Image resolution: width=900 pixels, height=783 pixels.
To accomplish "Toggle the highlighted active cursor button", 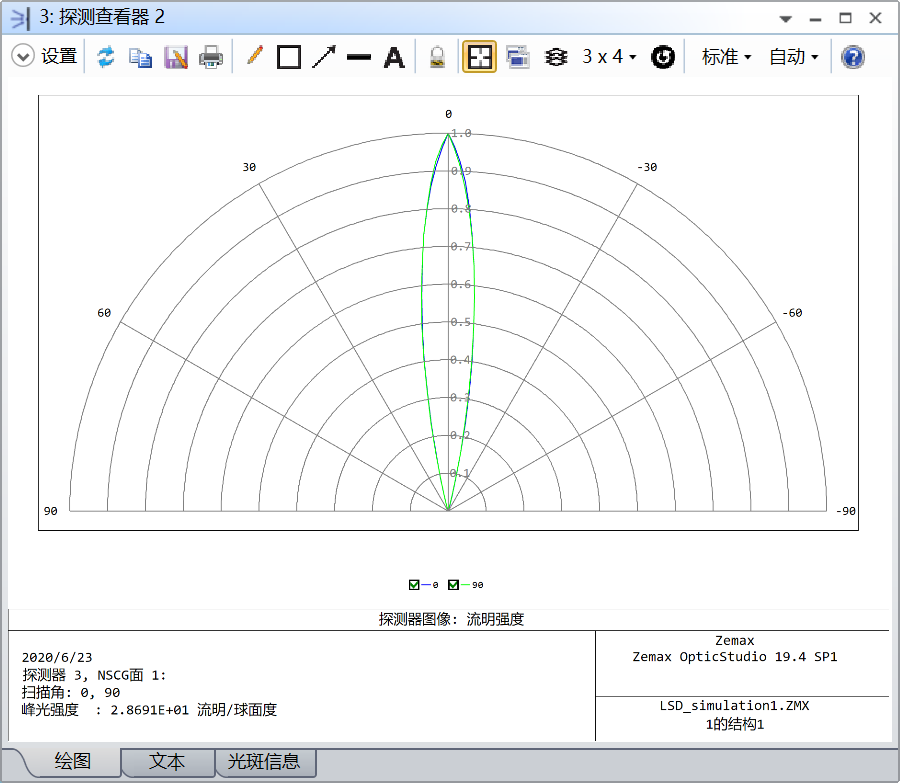I will click(x=480, y=57).
